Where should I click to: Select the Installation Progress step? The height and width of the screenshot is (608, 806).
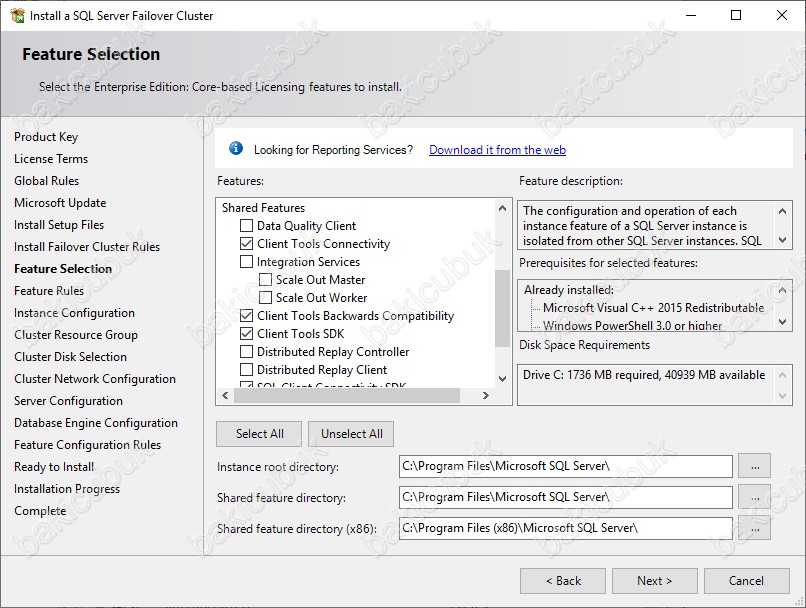(67, 489)
